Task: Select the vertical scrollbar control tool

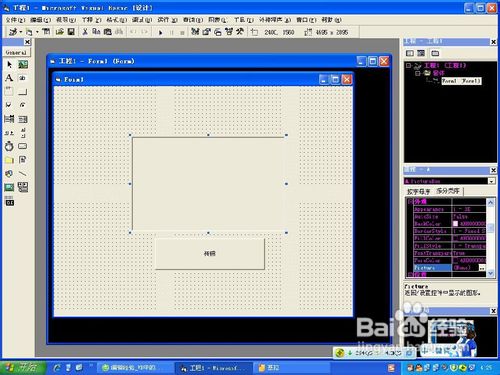Action: (x=23, y=133)
